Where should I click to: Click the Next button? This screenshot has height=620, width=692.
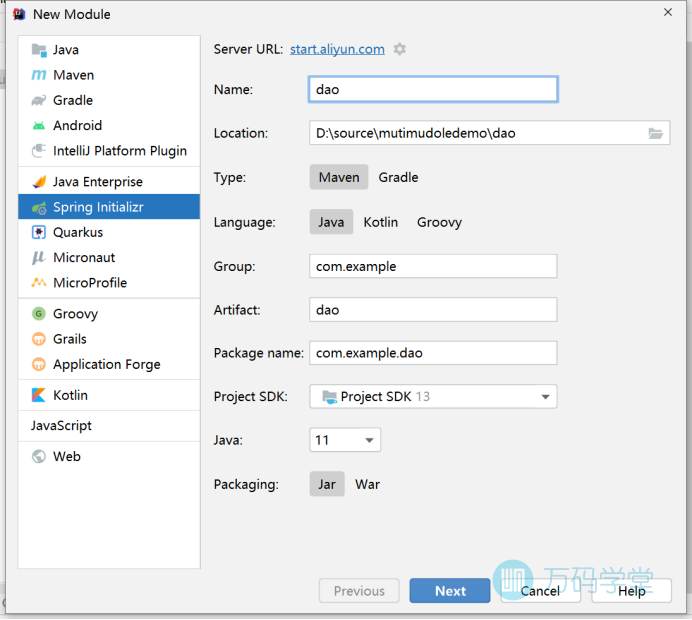pos(450,591)
